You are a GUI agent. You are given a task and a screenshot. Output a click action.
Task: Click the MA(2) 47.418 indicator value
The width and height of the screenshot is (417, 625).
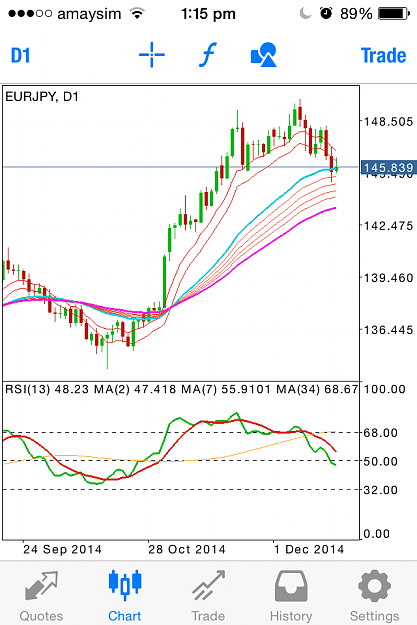point(135,389)
